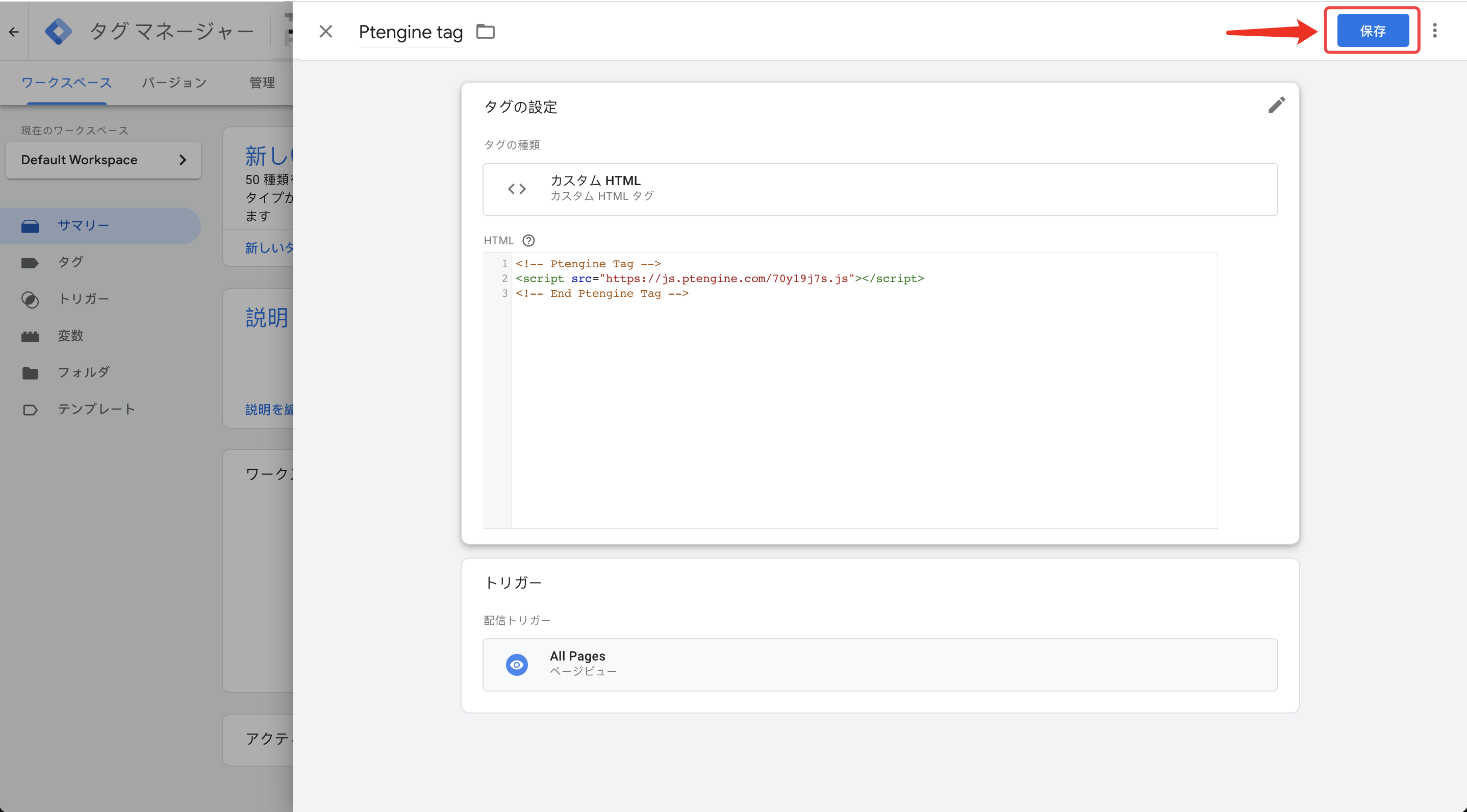Close the Ptengine tag editor panel

[326, 31]
